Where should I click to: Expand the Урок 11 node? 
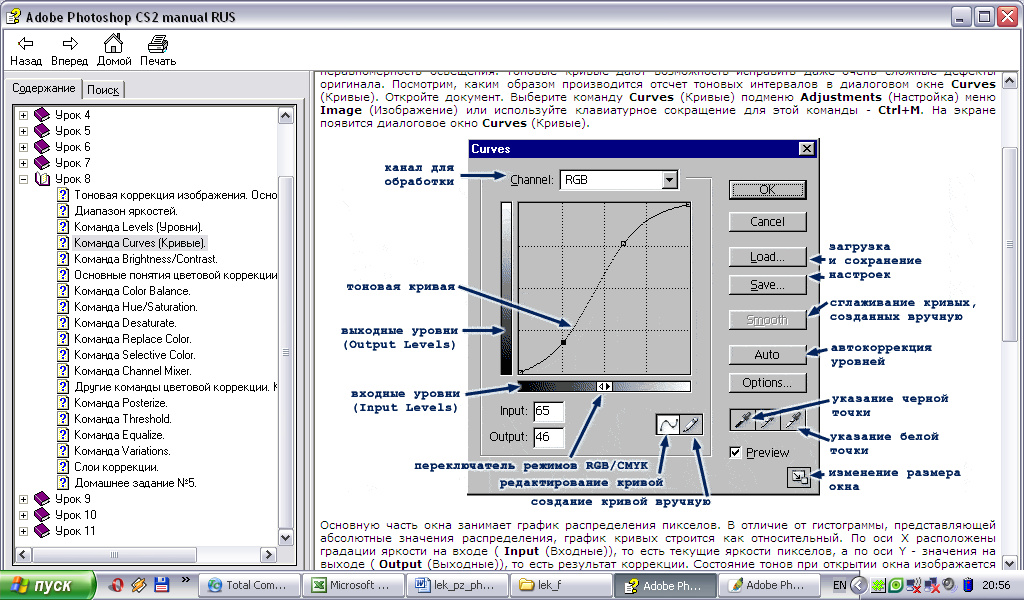click(24, 531)
